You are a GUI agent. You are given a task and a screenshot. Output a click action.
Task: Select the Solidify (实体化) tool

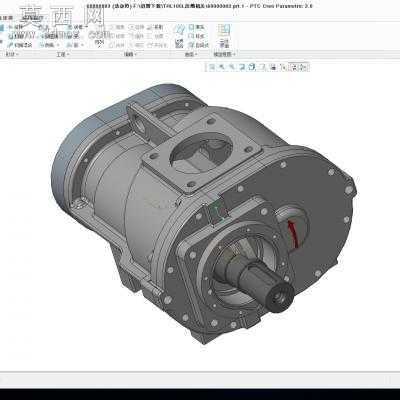coord(157,45)
